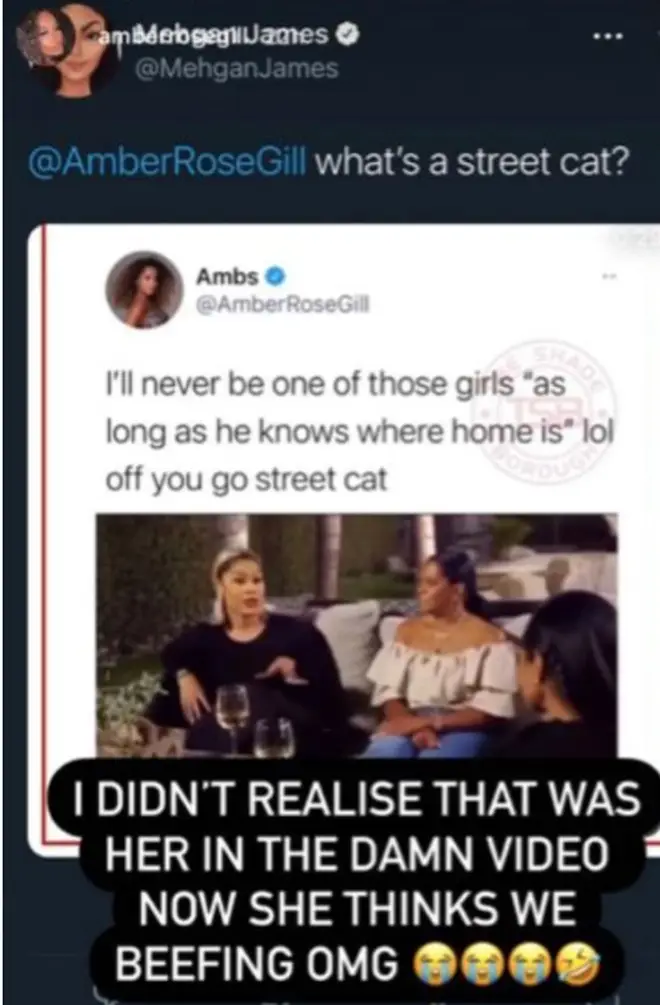The width and height of the screenshot is (660, 1005).
Task: Click the @AmberRoseGill mention in blue text
Action: [x=167, y=162]
